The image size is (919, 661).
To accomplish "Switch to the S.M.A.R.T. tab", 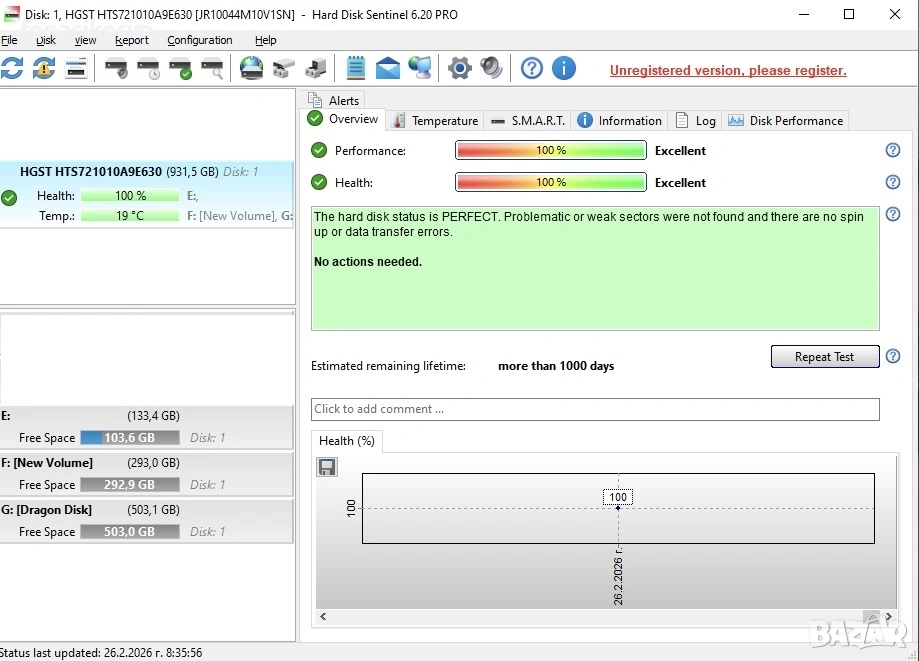I will click(528, 120).
